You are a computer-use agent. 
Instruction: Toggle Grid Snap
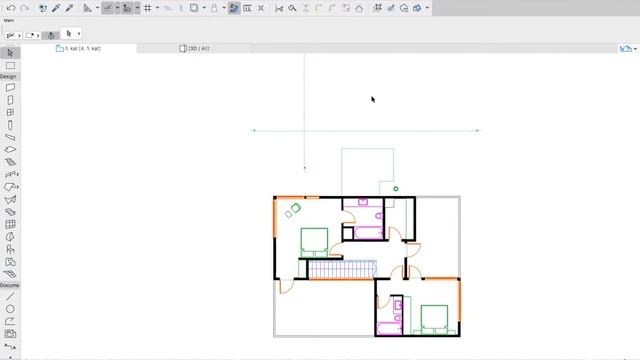point(148,8)
